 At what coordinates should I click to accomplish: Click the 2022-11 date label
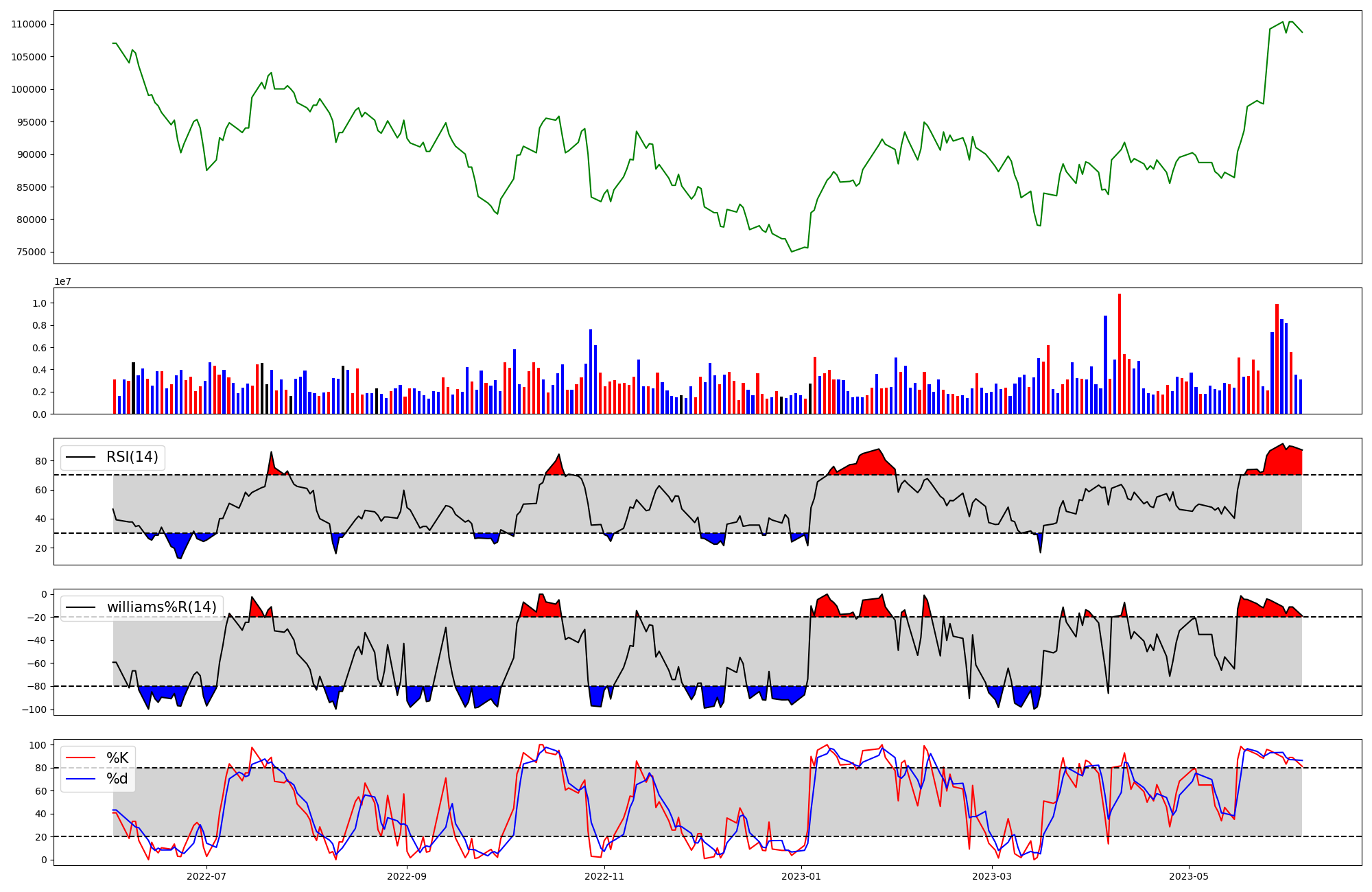click(x=604, y=876)
